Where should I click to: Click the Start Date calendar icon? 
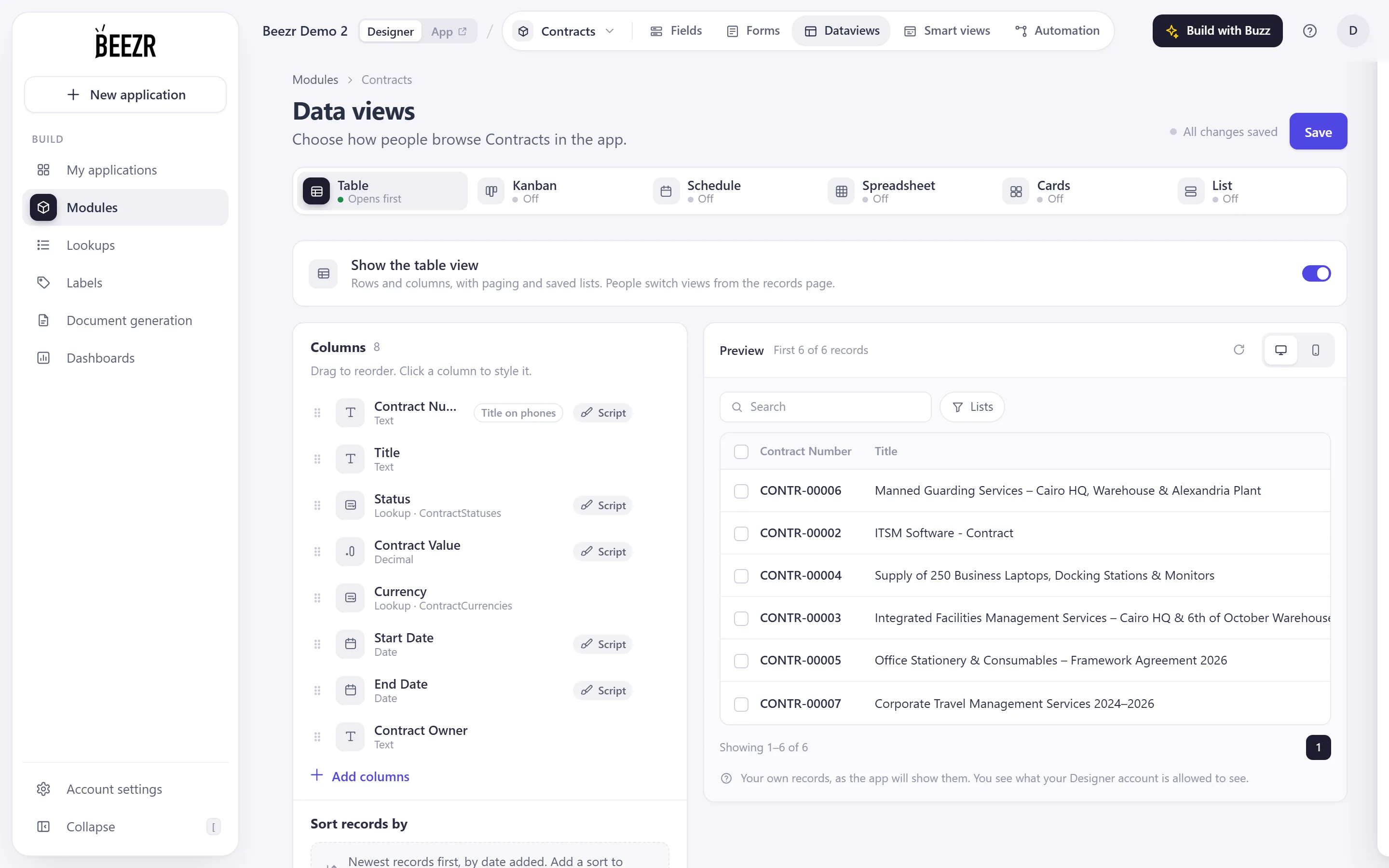click(x=350, y=644)
